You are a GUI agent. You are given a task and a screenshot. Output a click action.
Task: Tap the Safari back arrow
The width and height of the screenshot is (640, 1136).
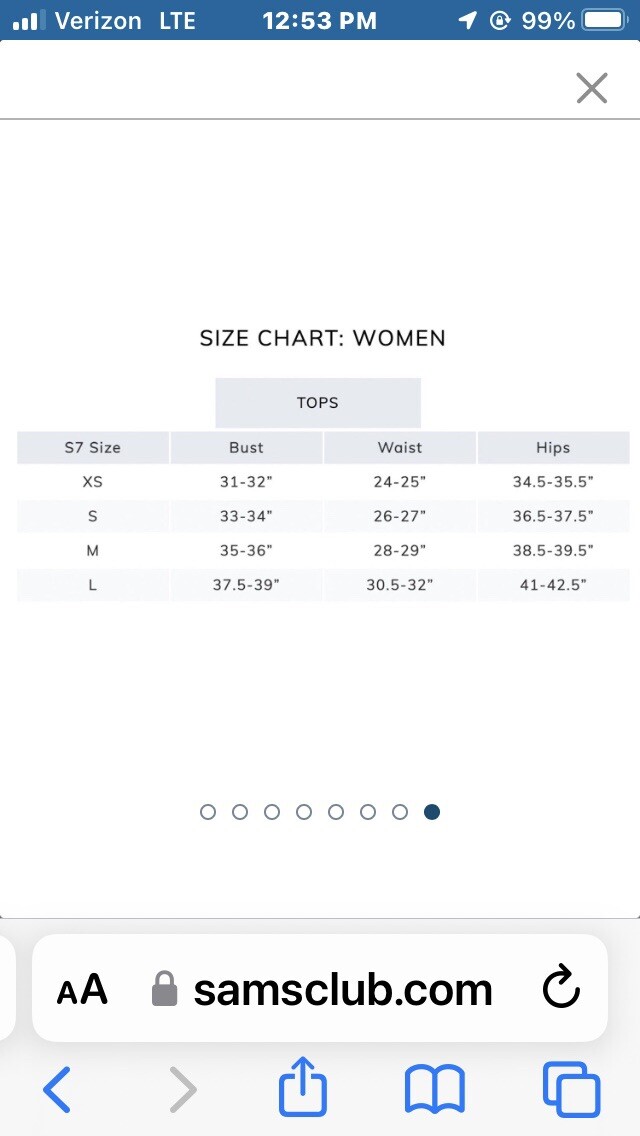57,1088
